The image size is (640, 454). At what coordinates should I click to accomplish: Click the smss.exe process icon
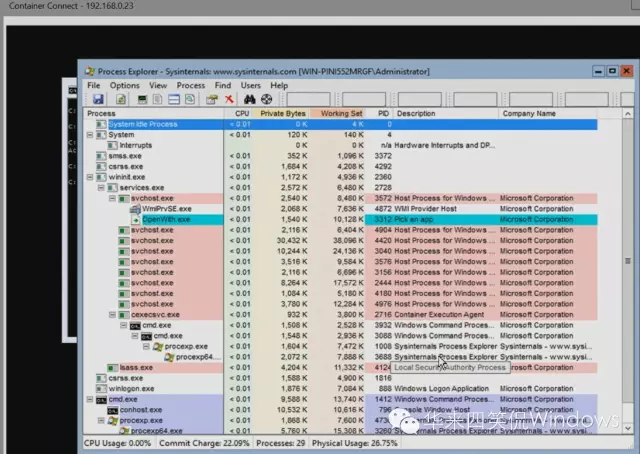(101, 156)
